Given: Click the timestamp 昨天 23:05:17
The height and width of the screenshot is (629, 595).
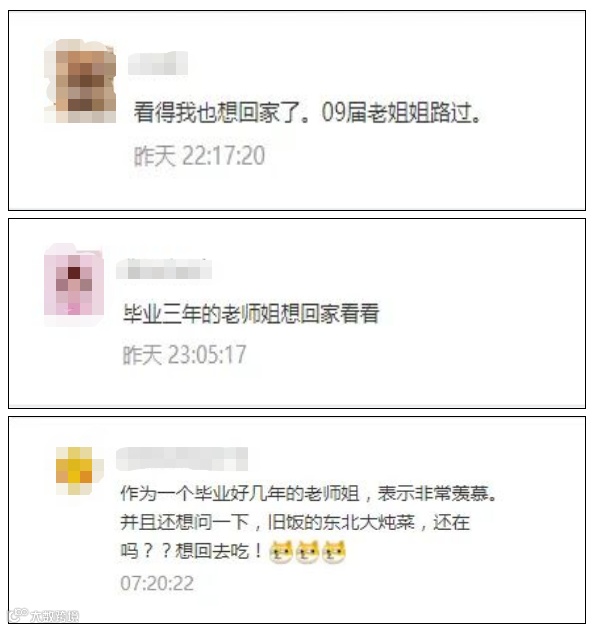Looking at the screenshot, I should point(184,355).
